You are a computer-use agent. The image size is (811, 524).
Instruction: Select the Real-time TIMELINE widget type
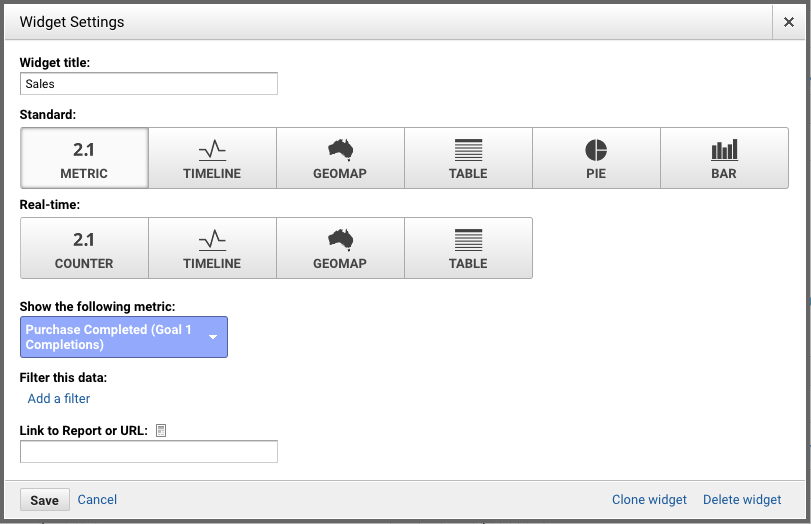click(212, 248)
